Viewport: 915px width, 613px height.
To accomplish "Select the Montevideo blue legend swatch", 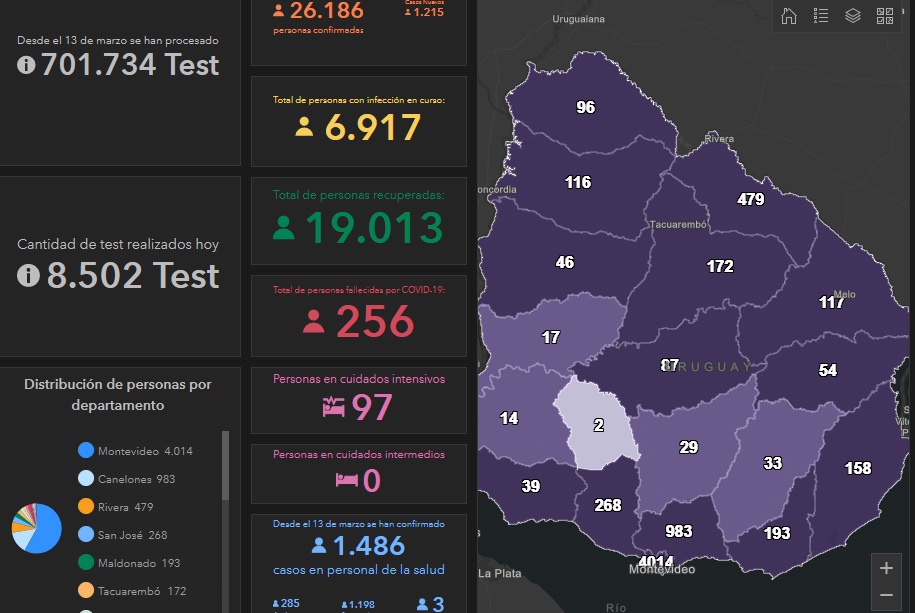I will tap(86, 451).
